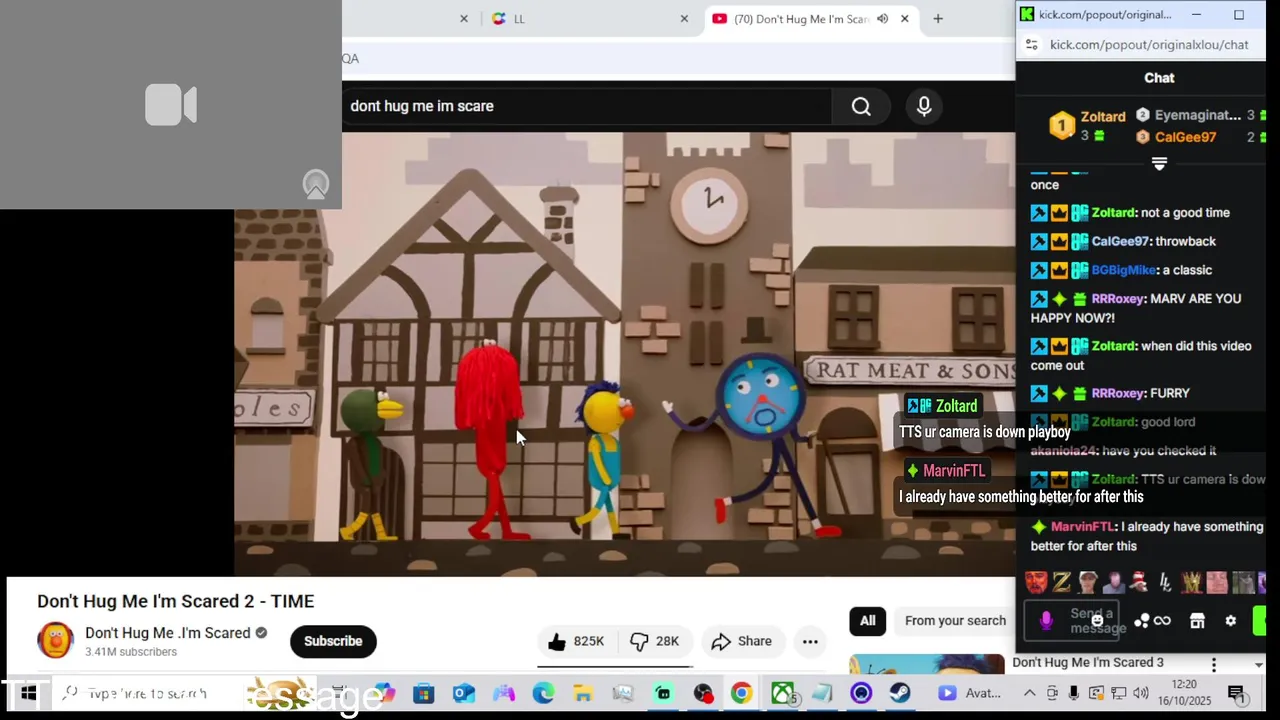Click CalGee97 username in throwback message
The height and width of the screenshot is (720, 1280).
(x=1120, y=241)
